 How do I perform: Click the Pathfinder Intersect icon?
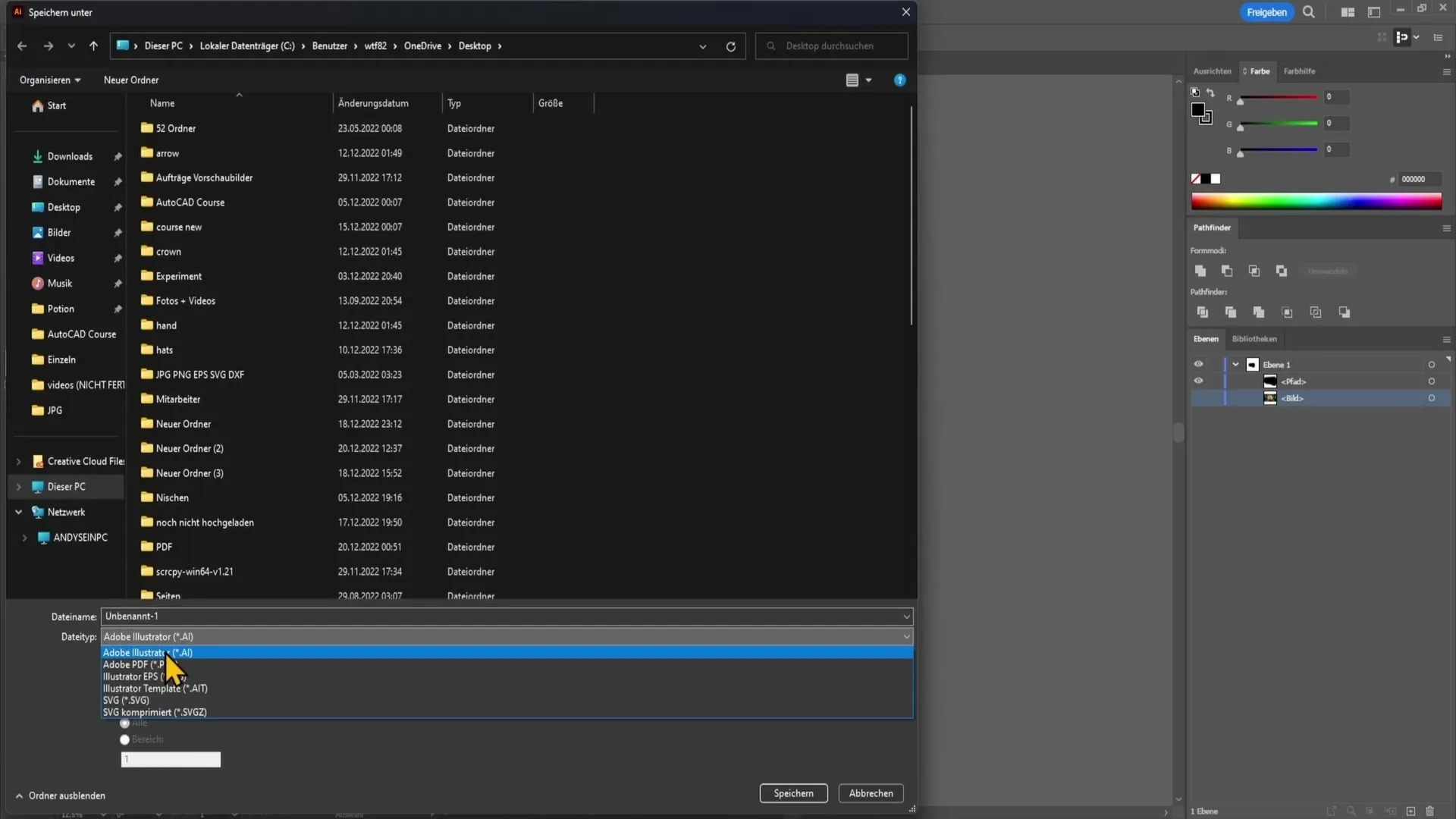point(1254,271)
